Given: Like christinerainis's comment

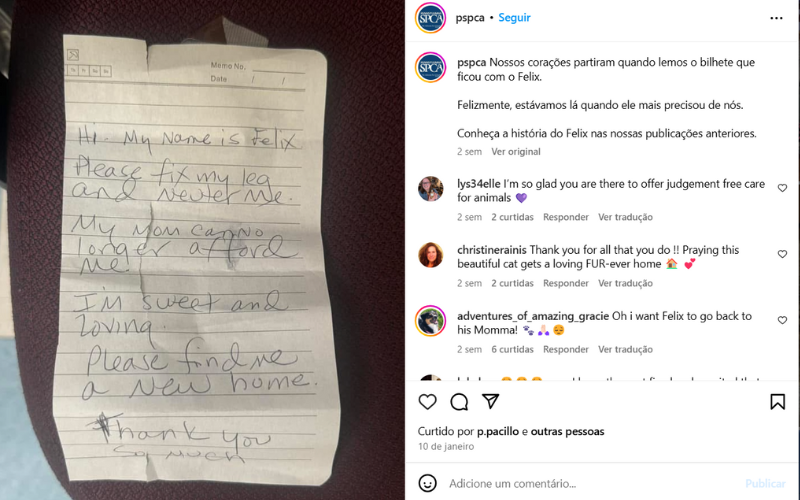Looking at the screenshot, I should click(782, 254).
